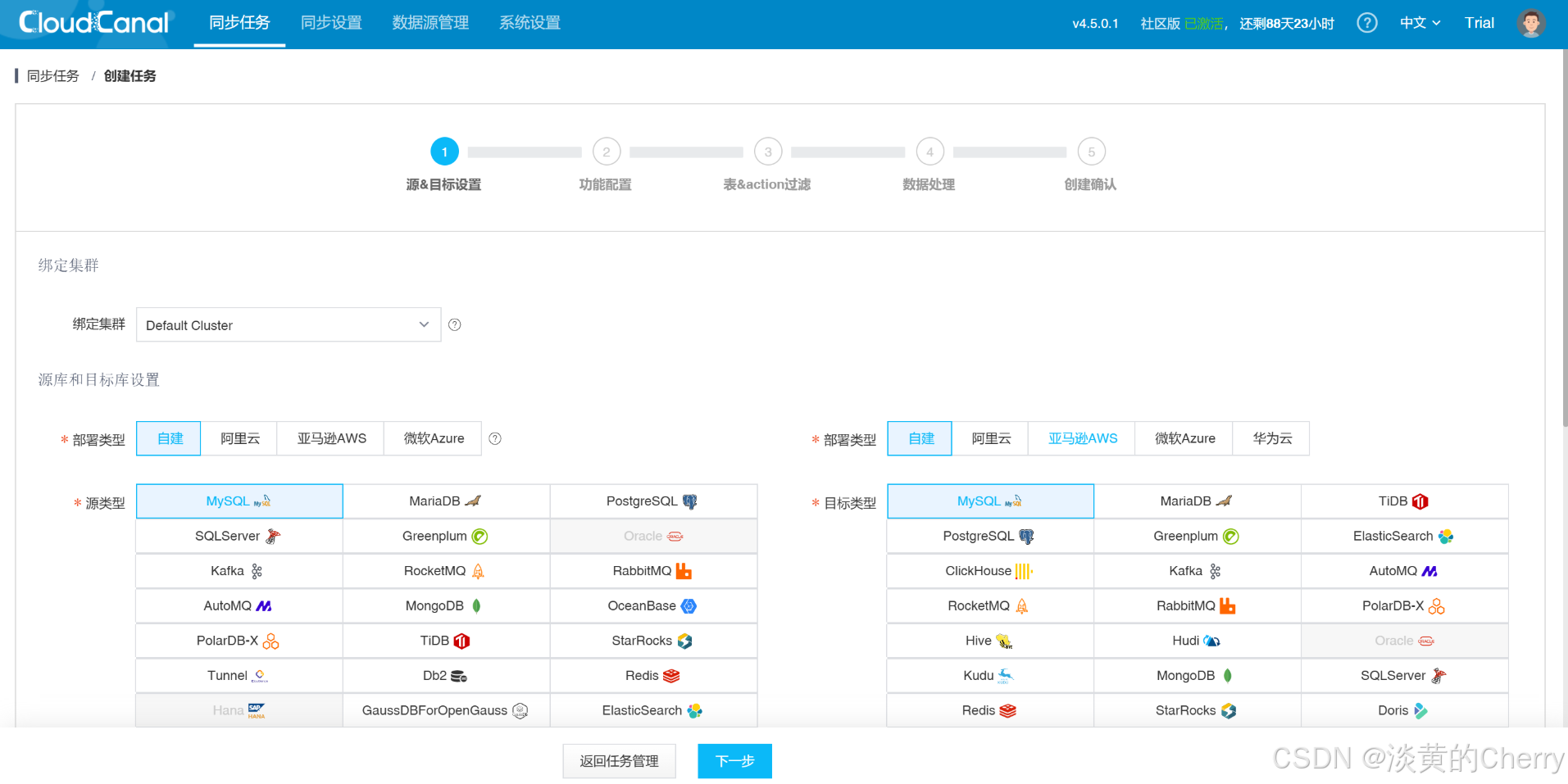This screenshot has width=1568, height=784.
Task: Pick Kafka as target type
Action: (1198, 571)
